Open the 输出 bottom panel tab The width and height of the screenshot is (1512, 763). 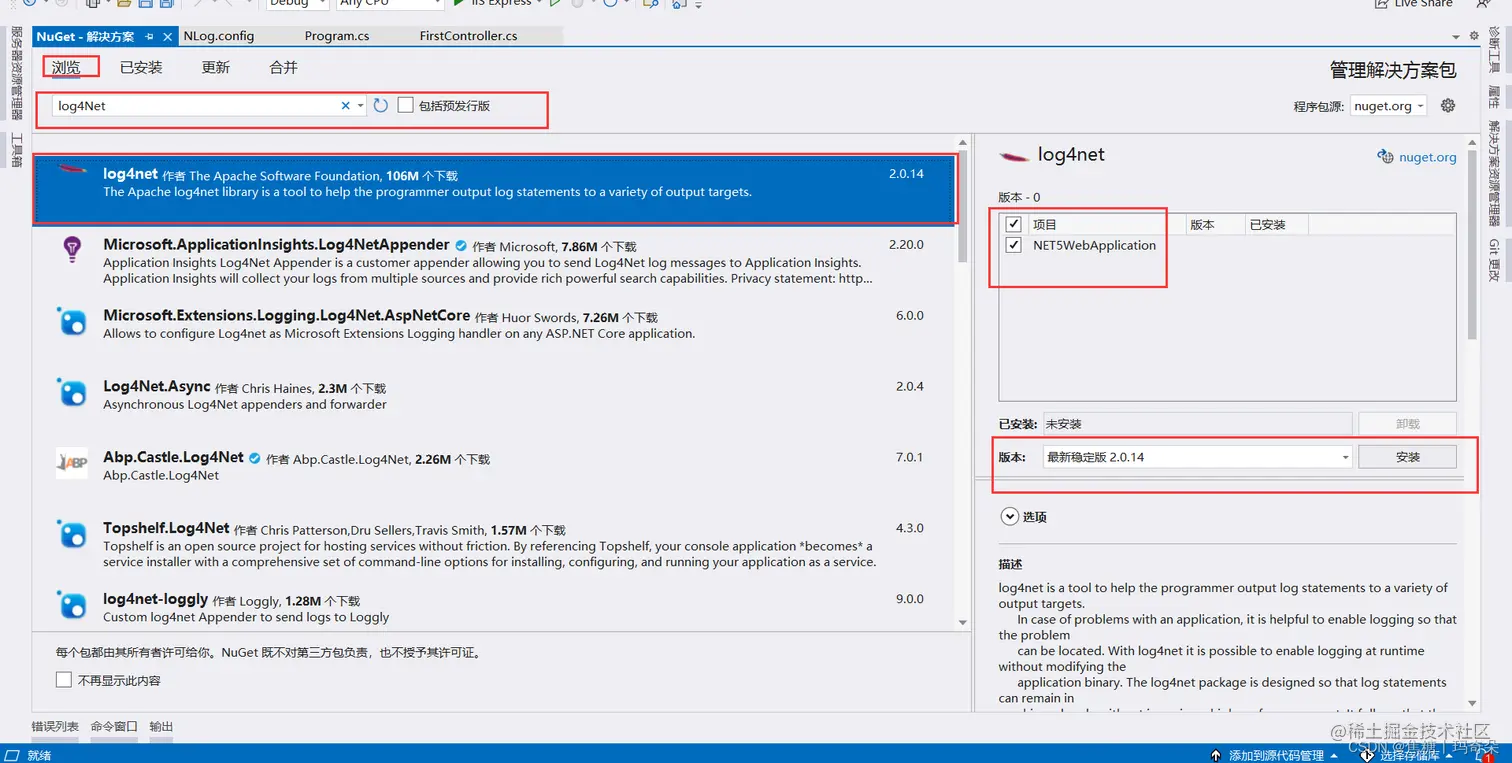(161, 727)
